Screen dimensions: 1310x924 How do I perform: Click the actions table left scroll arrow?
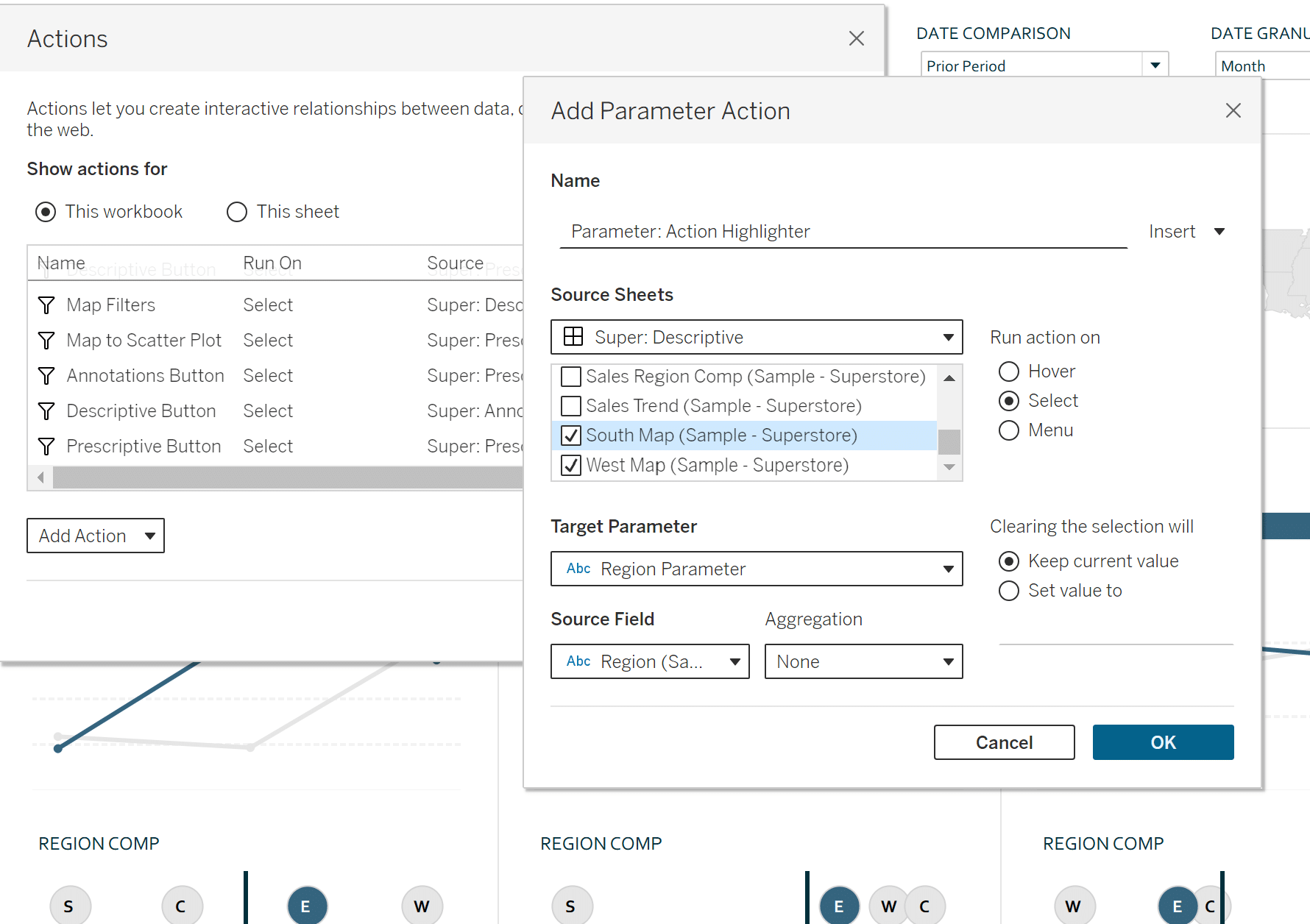(x=40, y=477)
